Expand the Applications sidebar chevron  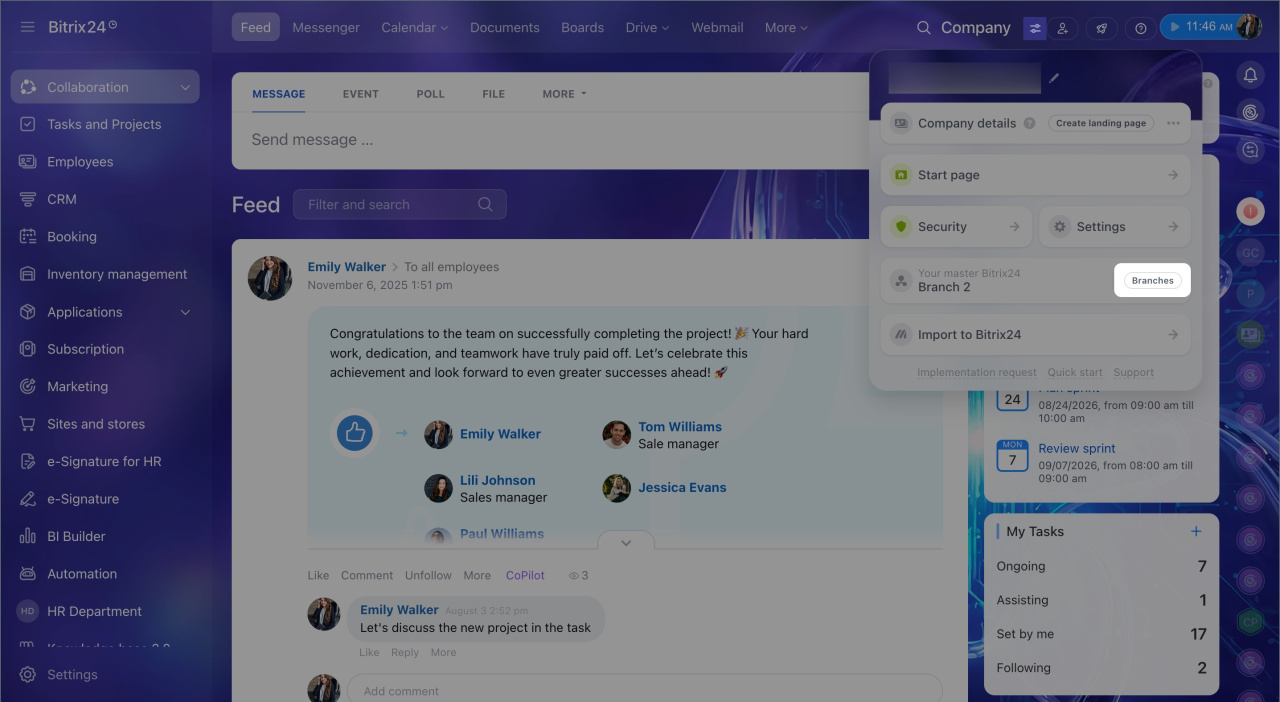185,312
